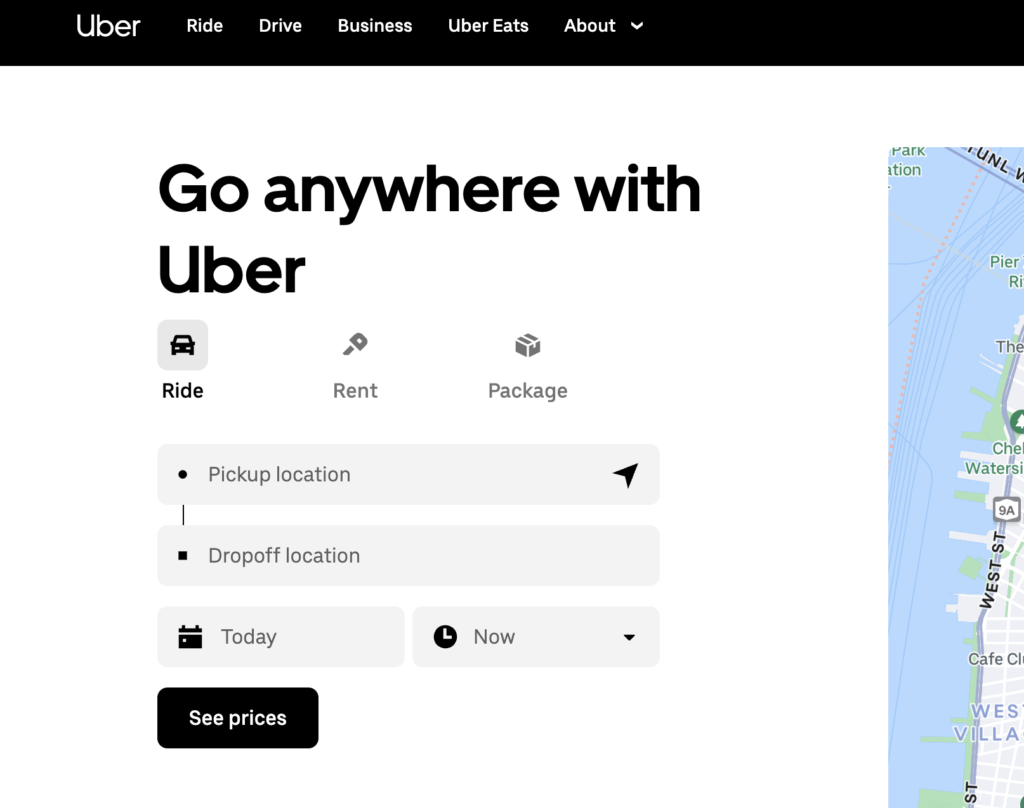Click the location arrow to use current location
Image resolution: width=1024 pixels, height=808 pixels.
click(626, 474)
